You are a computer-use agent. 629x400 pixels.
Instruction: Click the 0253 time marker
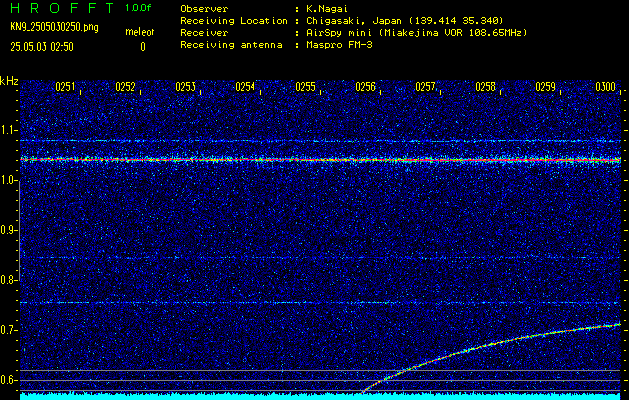click(x=185, y=87)
